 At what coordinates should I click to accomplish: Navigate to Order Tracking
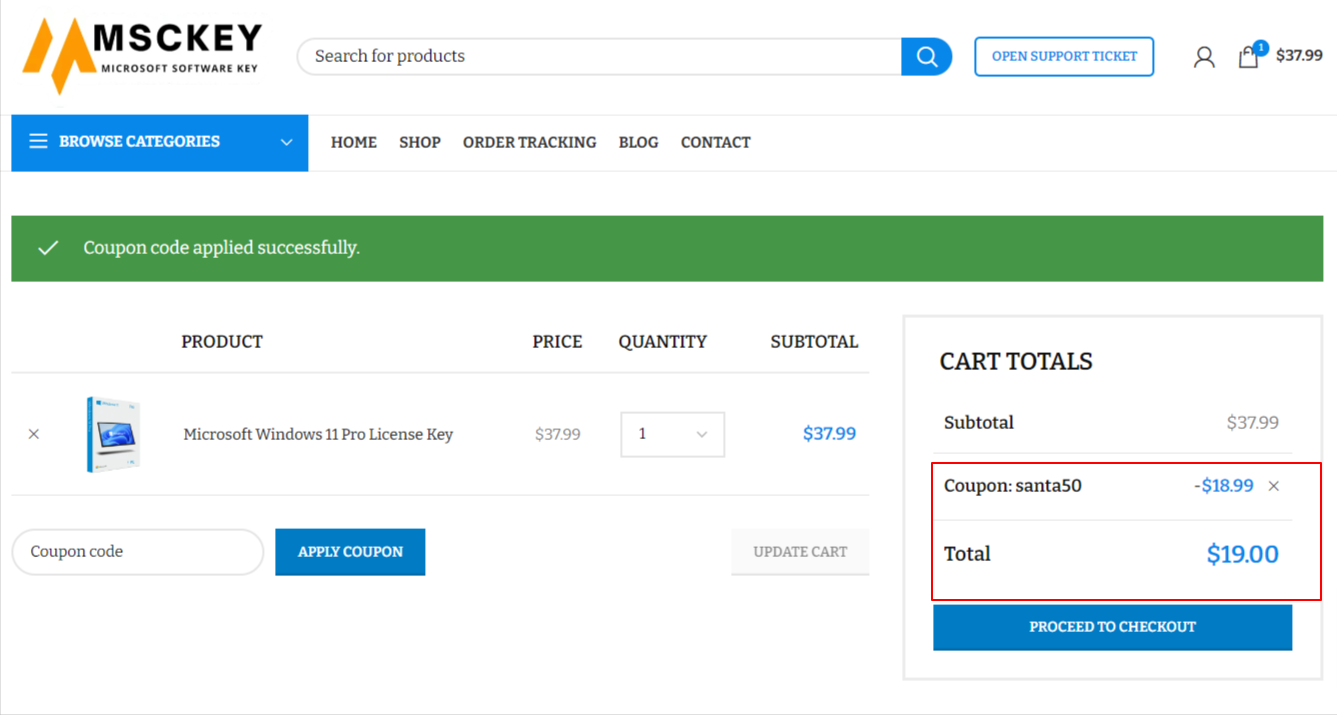(529, 142)
